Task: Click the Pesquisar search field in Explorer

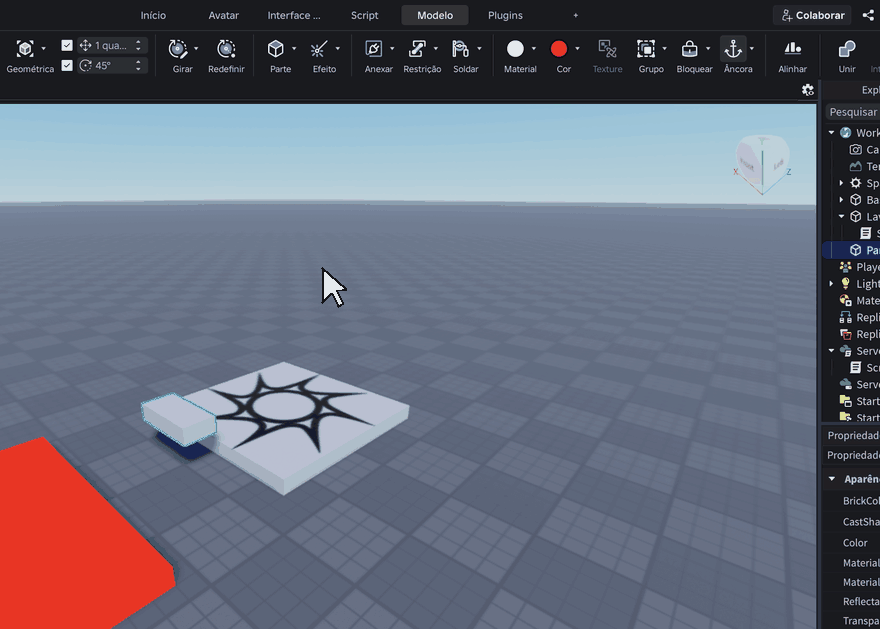Action: [x=852, y=112]
